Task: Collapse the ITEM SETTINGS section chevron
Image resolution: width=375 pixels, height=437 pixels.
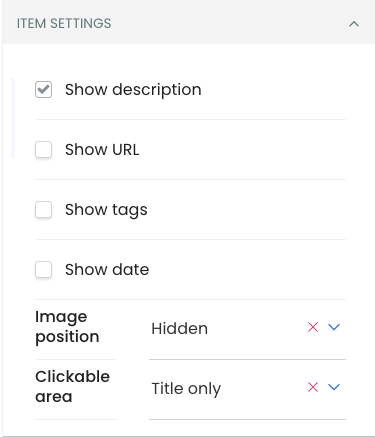Action: [x=354, y=24]
